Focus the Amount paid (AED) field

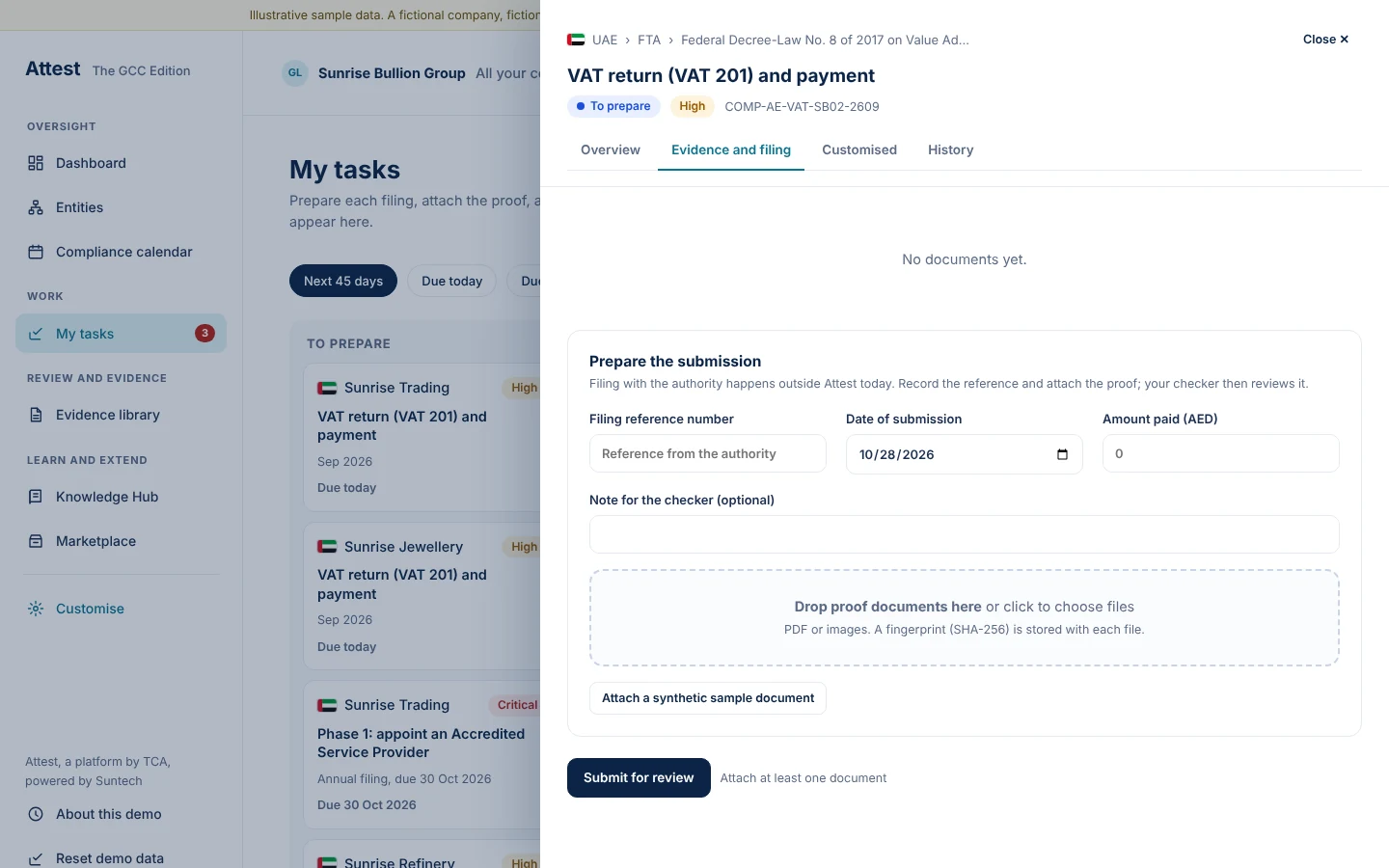coord(1221,453)
